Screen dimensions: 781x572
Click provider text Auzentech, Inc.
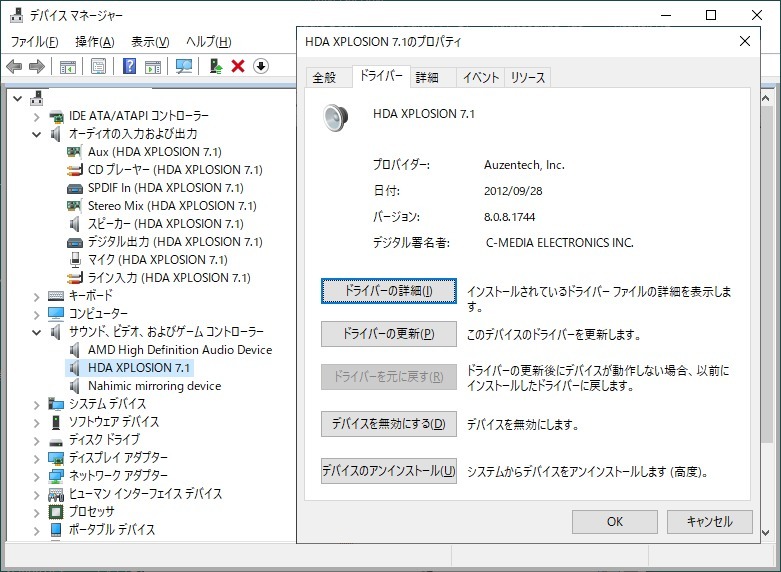[x=524, y=165]
